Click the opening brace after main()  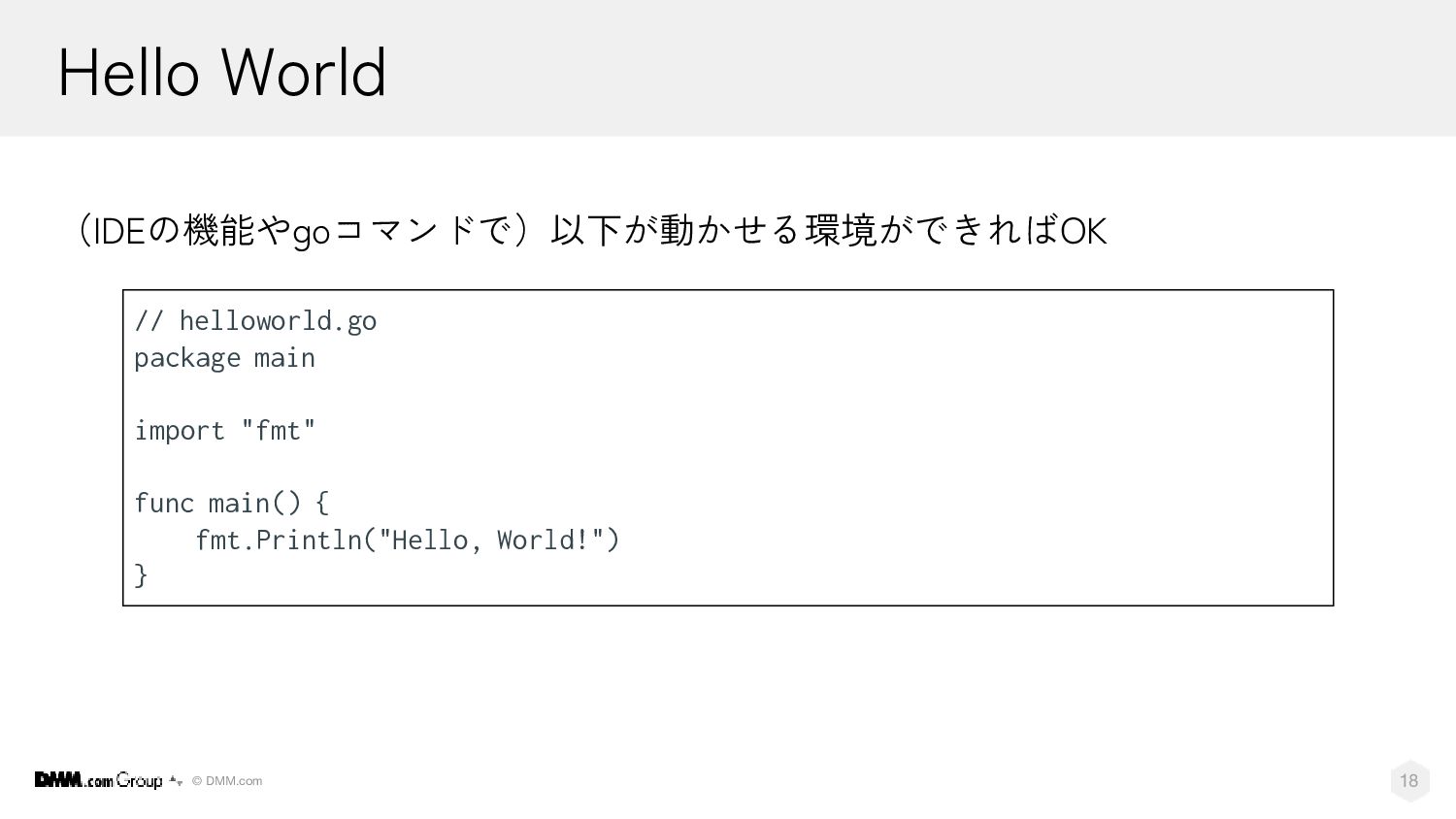(x=322, y=503)
